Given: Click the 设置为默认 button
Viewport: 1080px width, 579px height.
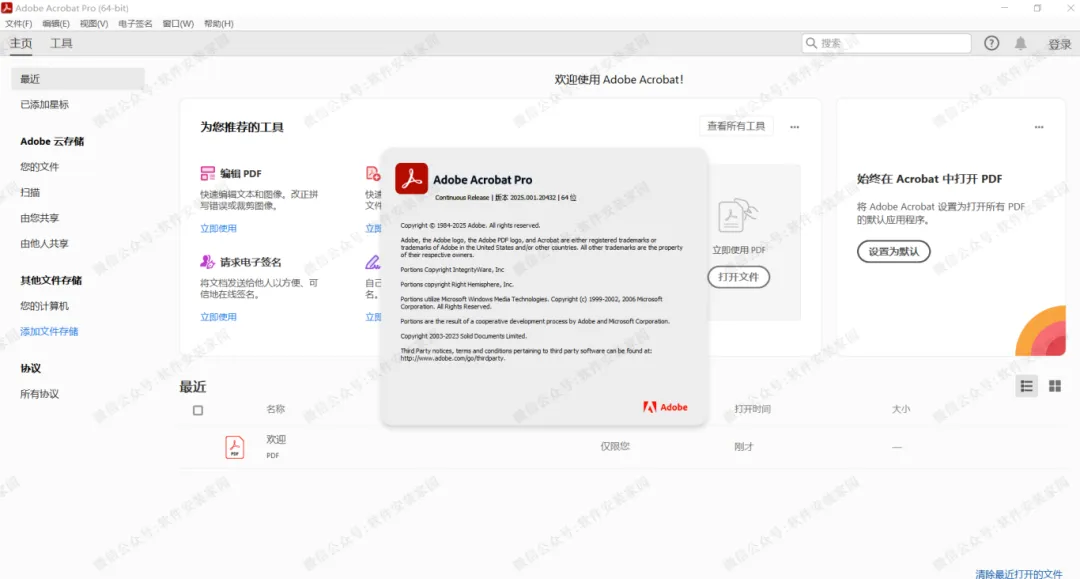Looking at the screenshot, I should (x=893, y=251).
